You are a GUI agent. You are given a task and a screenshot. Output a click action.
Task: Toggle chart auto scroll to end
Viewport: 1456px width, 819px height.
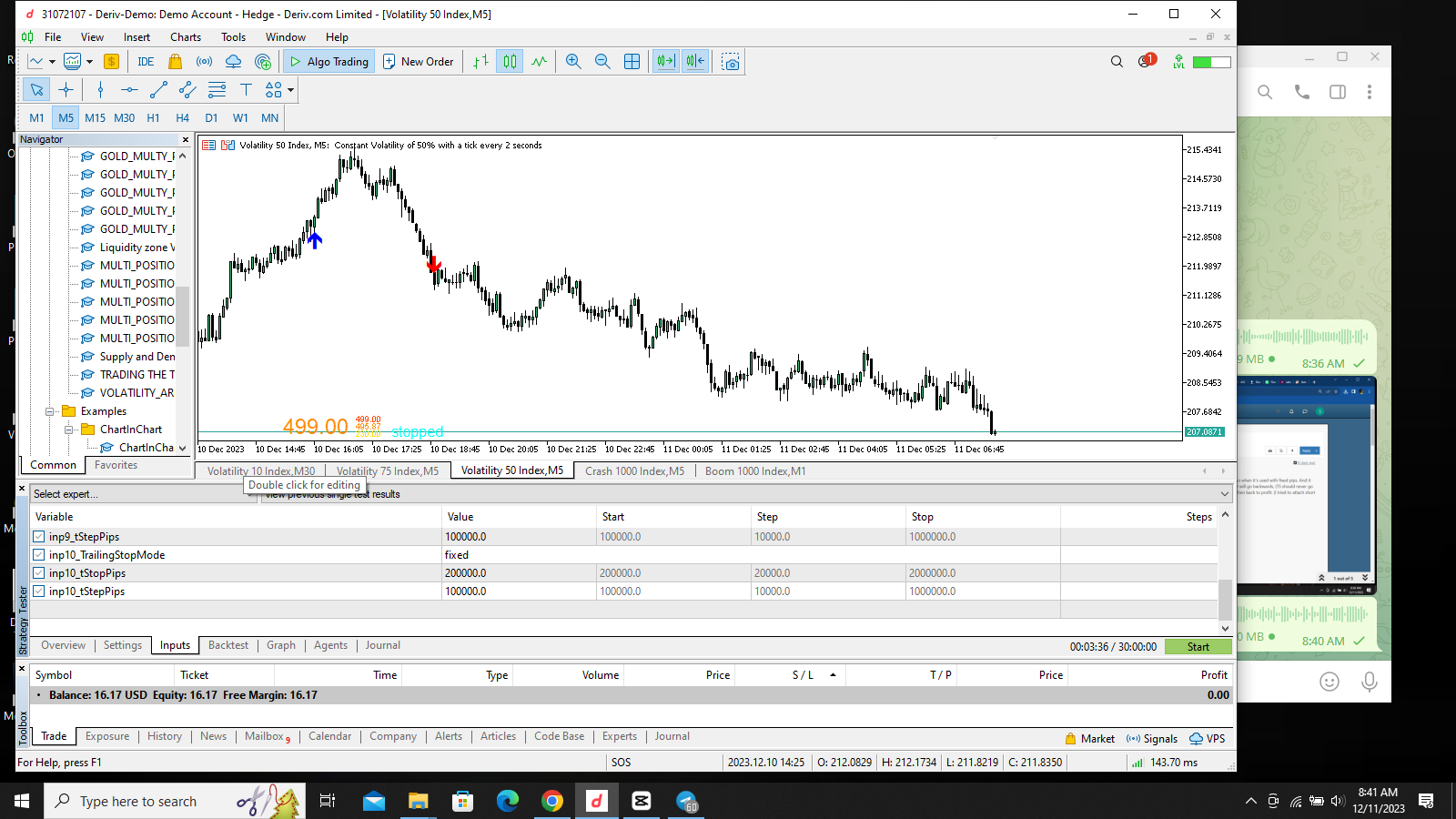[666, 62]
